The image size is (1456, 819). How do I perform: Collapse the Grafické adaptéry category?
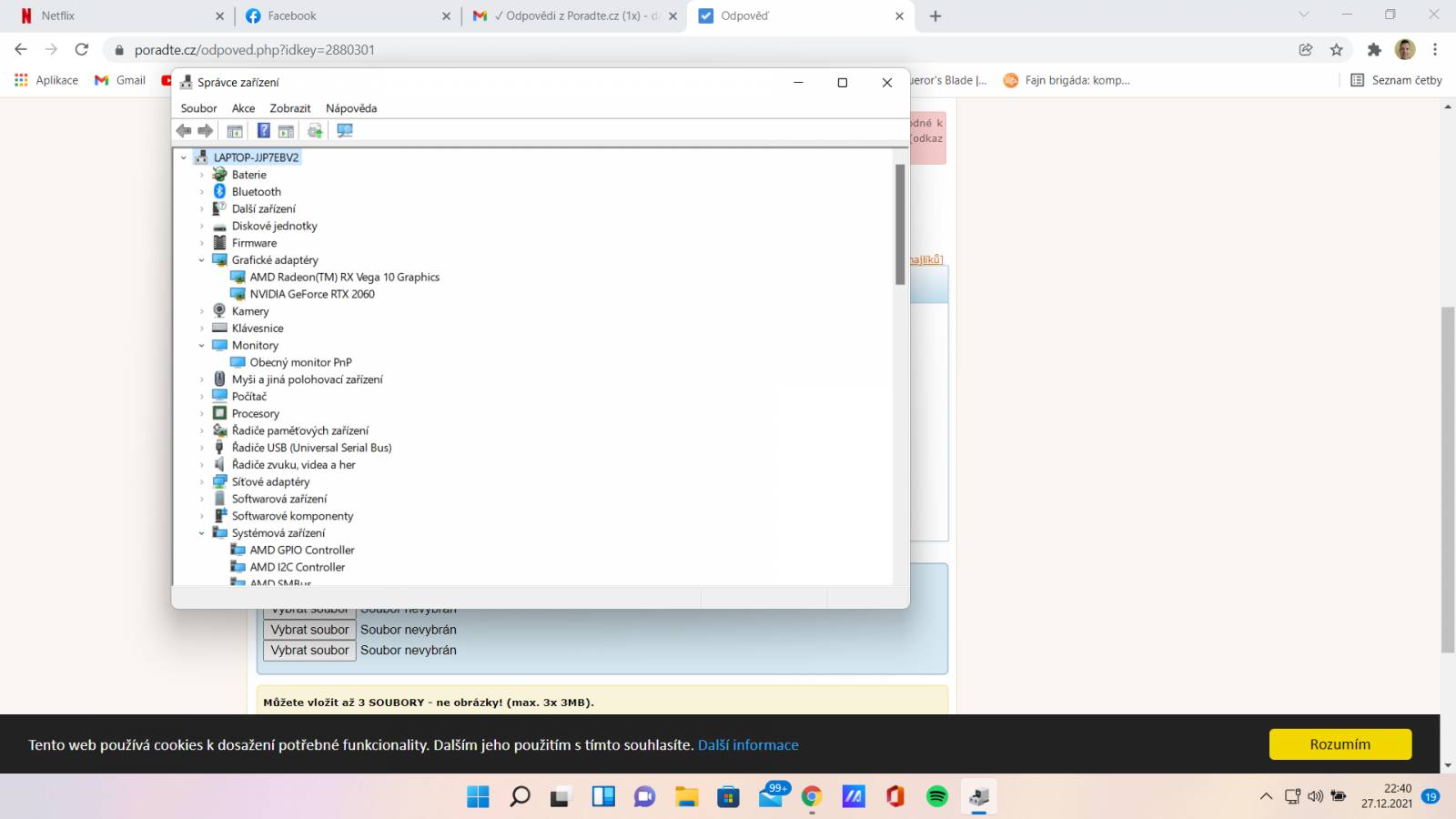202,260
